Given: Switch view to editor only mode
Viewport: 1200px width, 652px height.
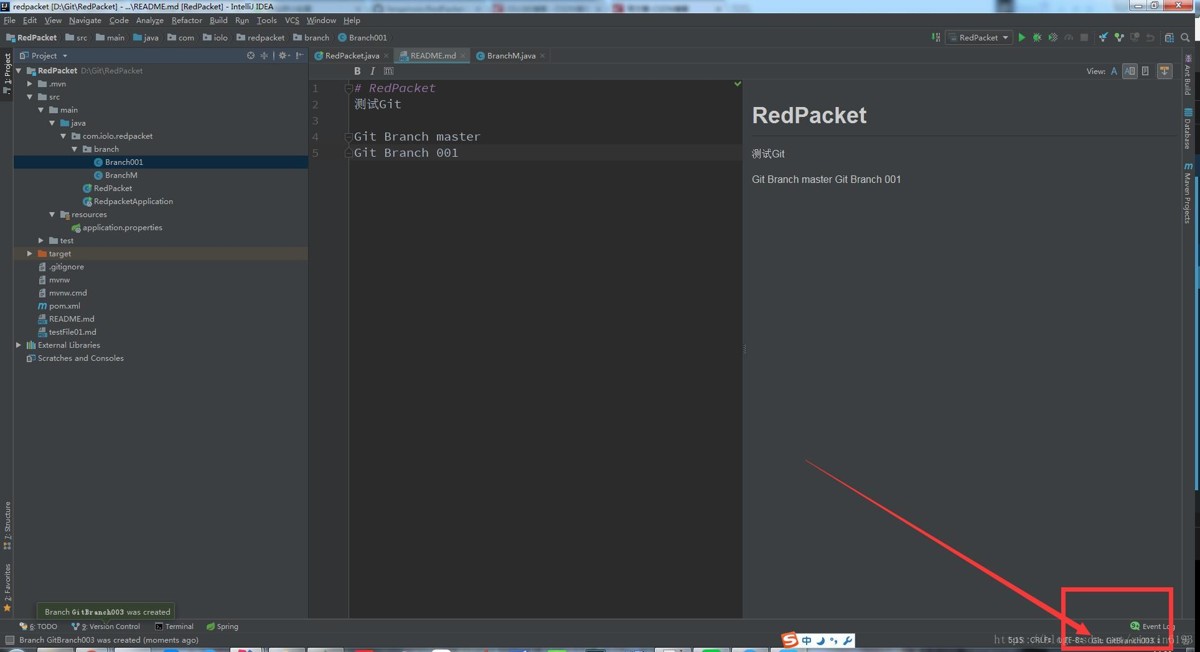Looking at the screenshot, I should click(1114, 71).
